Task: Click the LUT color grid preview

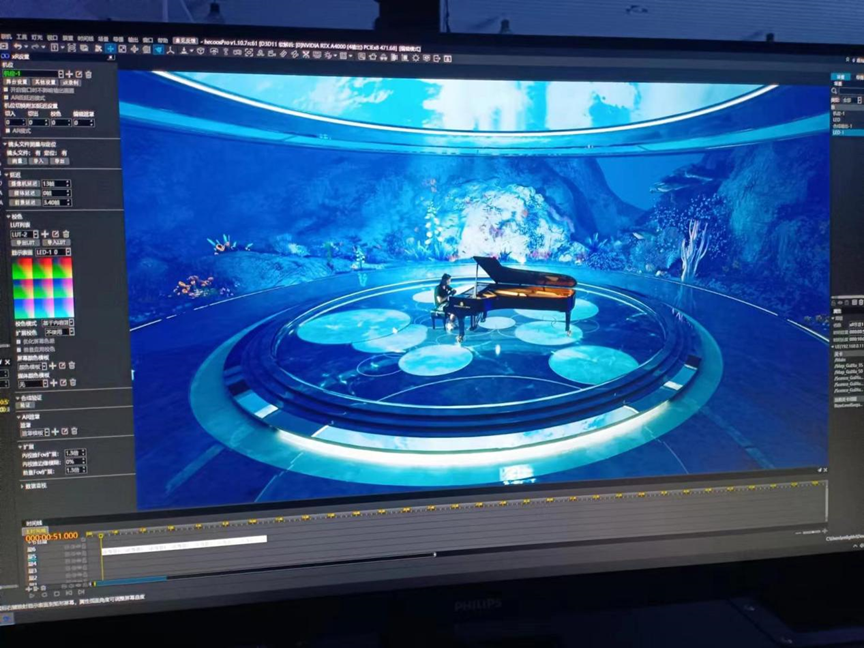Action: coord(42,287)
